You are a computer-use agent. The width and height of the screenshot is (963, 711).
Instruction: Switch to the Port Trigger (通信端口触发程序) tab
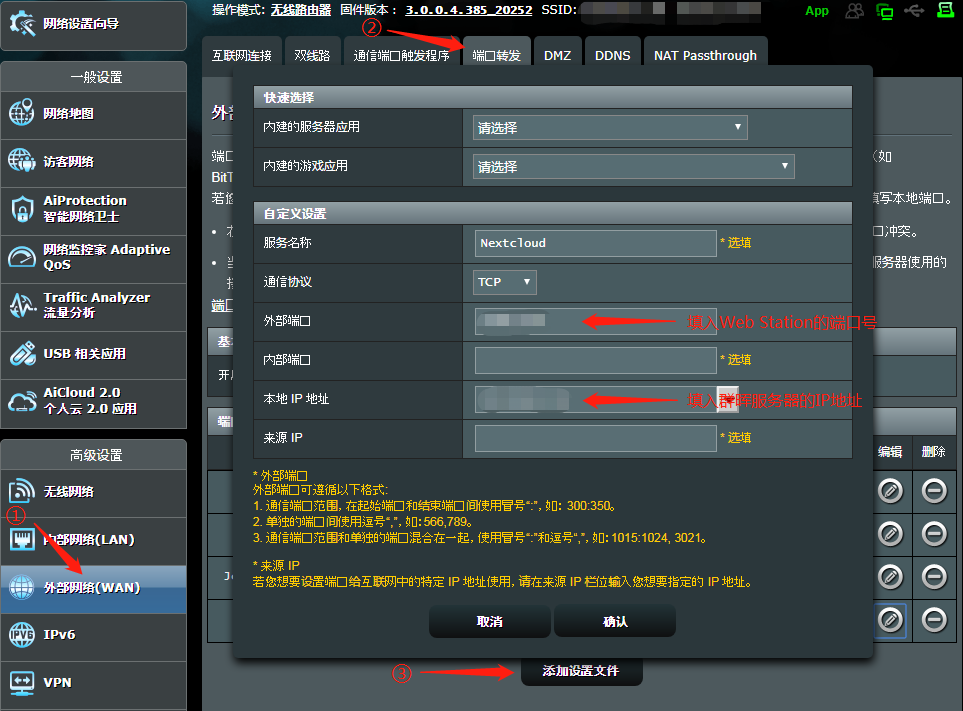coord(401,55)
